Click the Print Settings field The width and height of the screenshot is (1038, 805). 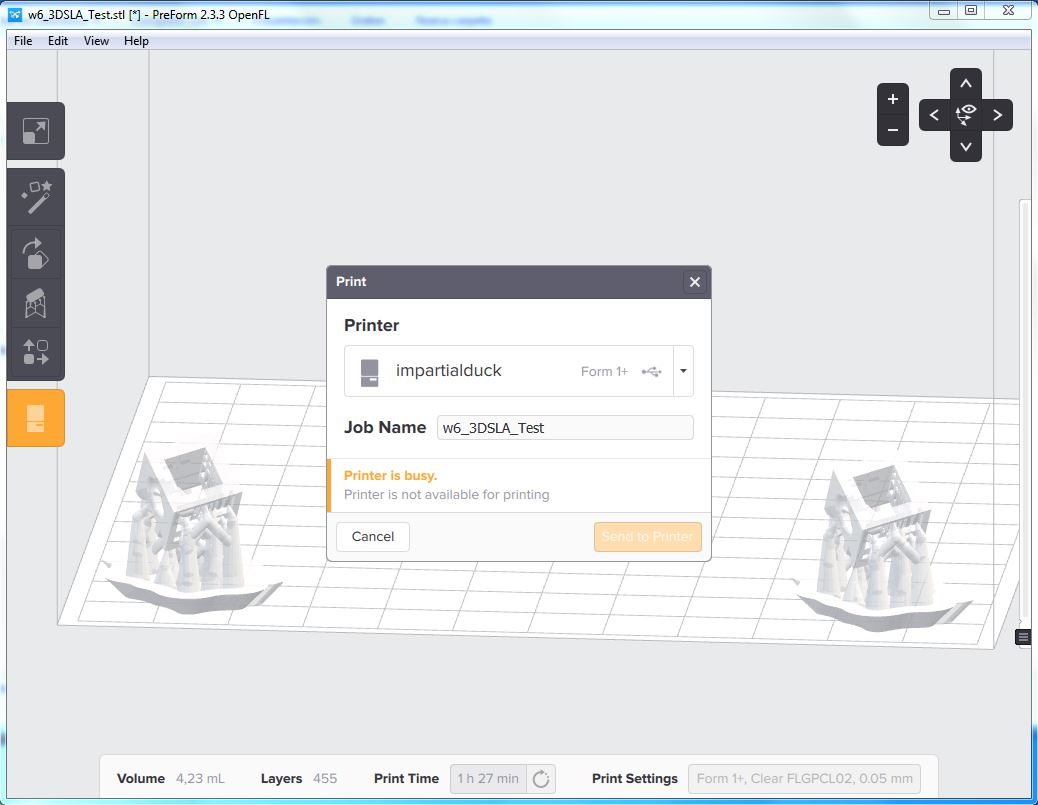pos(804,779)
